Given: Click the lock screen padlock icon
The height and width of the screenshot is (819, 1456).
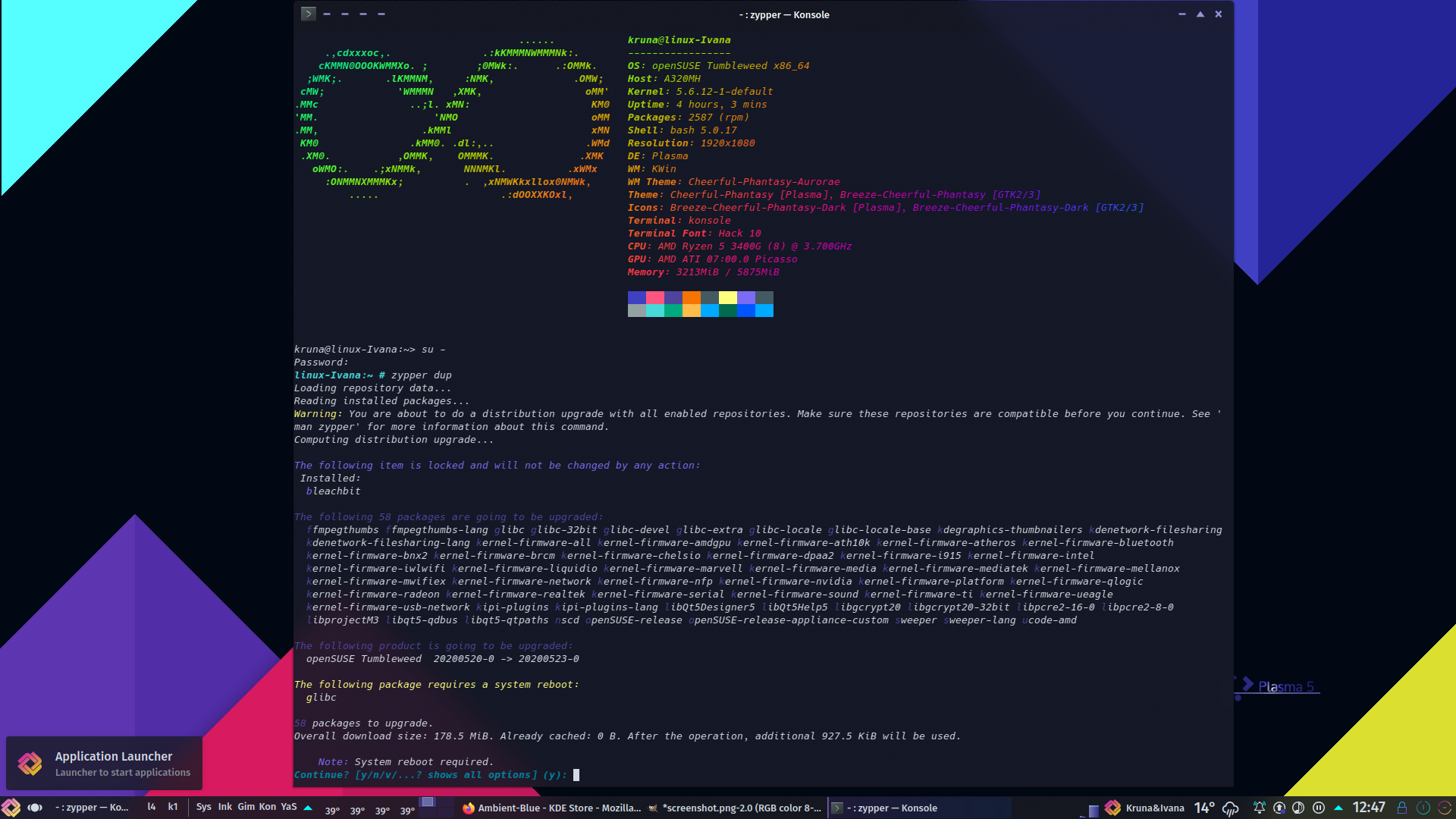Looking at the screenshot, I should point(1402,808).
